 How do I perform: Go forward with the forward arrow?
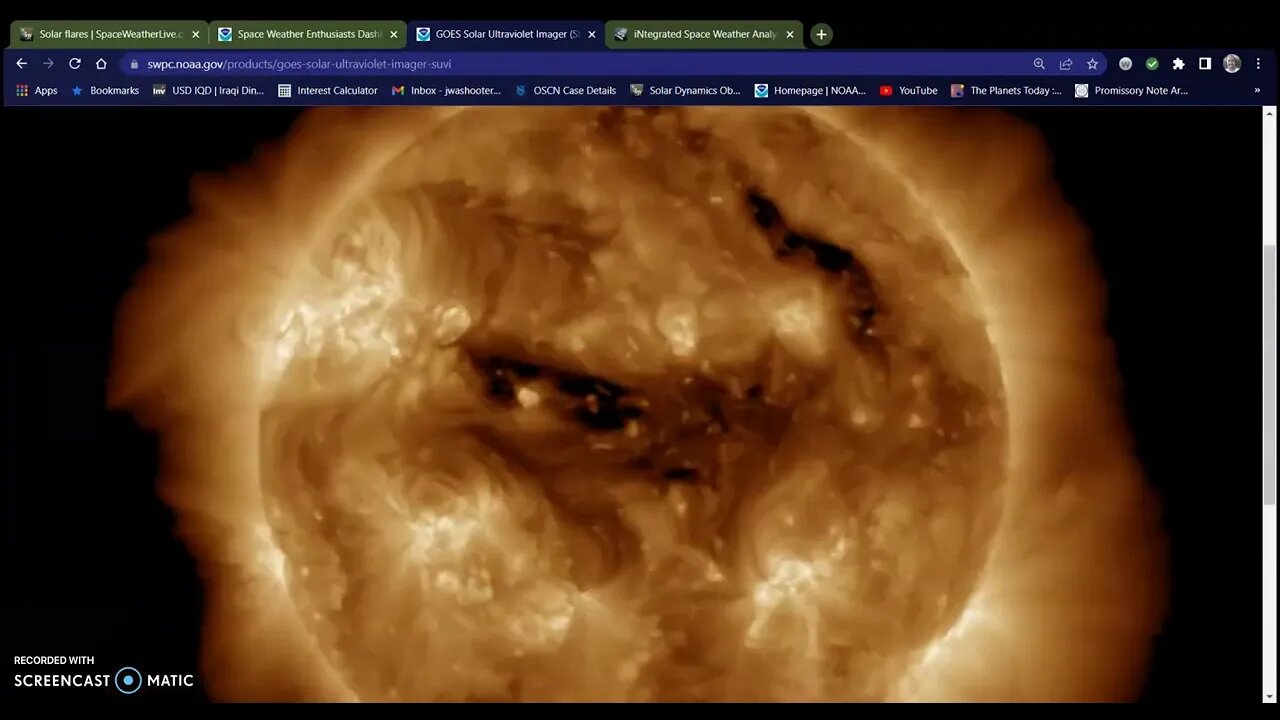coord(48,63)
